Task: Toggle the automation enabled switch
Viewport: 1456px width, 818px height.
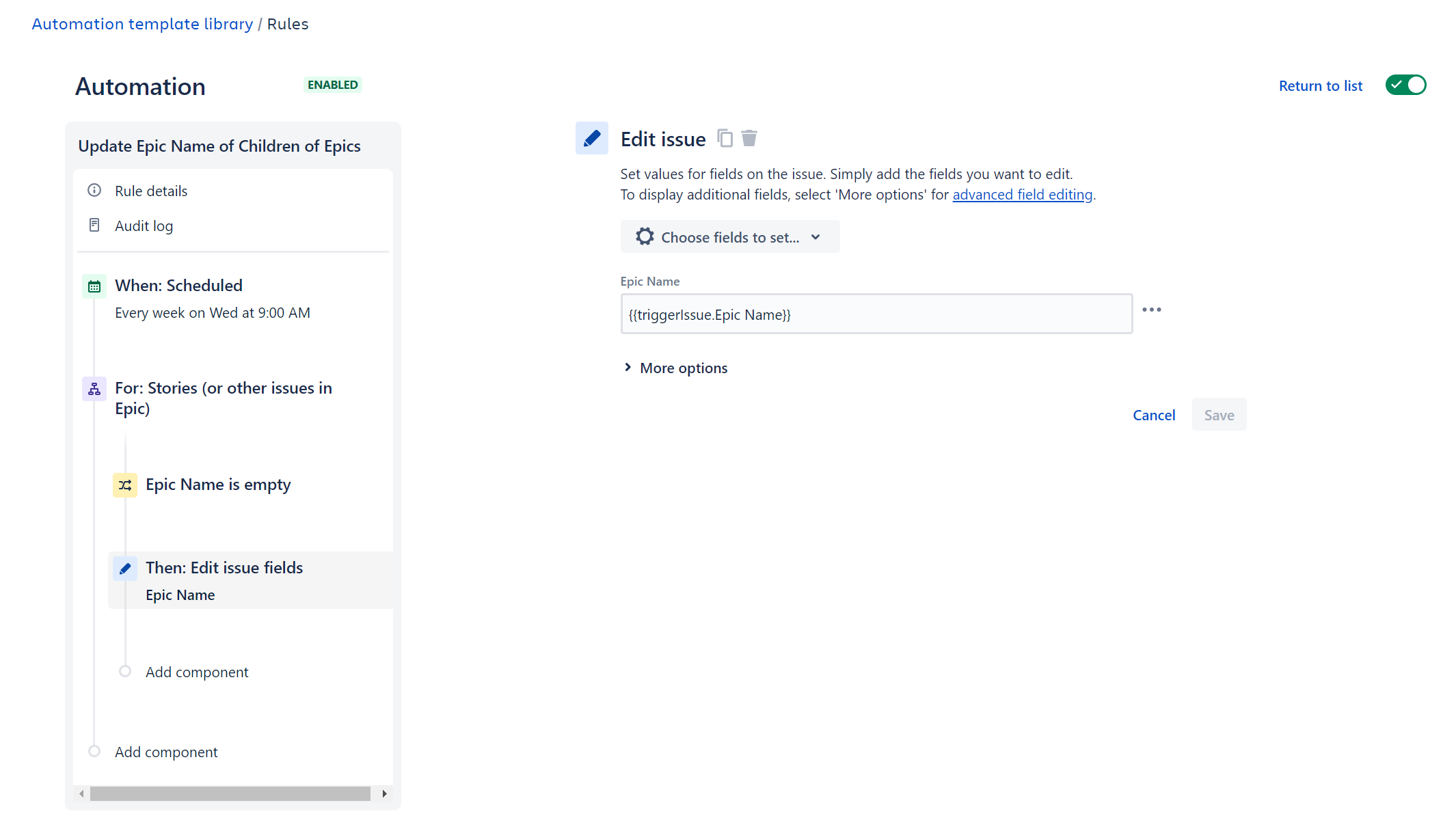Action: point(1405,85)
